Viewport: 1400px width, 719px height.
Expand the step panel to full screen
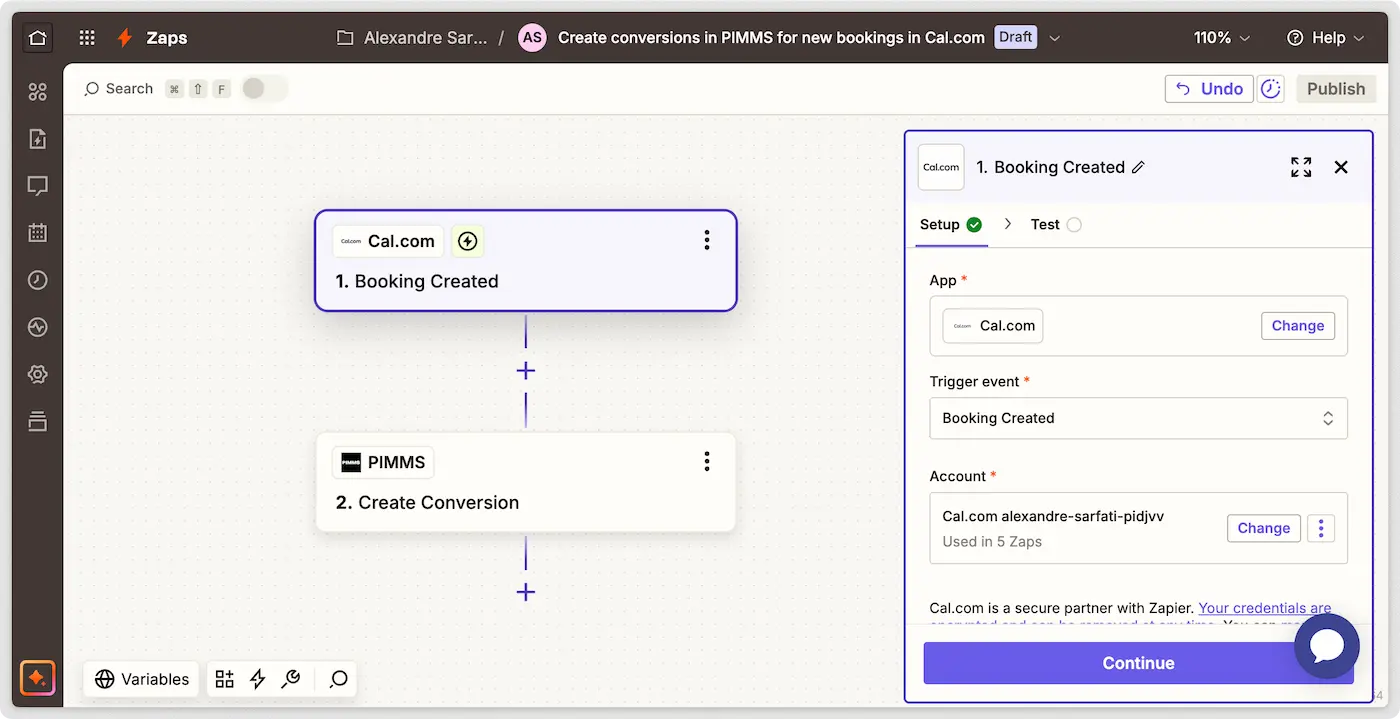click(x=1300, y=167)
